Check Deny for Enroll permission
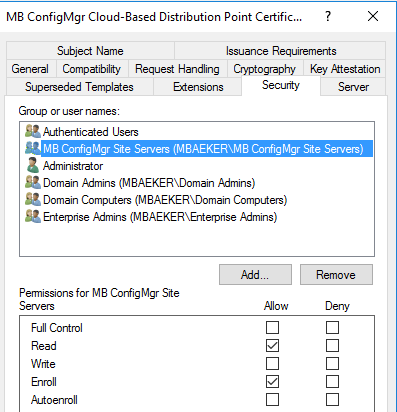This screenshot has height=412, width=397. (x=332, y=382)
